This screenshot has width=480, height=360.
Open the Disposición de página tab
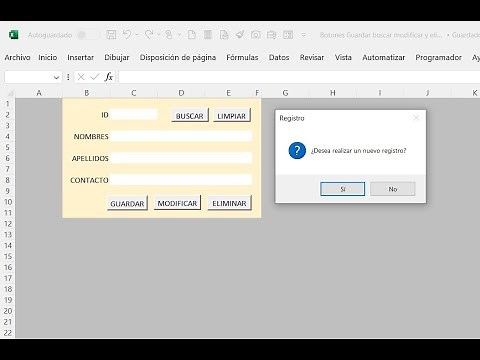[178, 58]
